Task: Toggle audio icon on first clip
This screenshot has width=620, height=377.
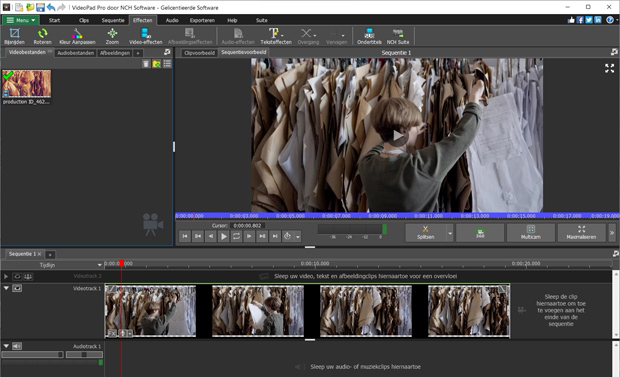Action: click(123, 333)
